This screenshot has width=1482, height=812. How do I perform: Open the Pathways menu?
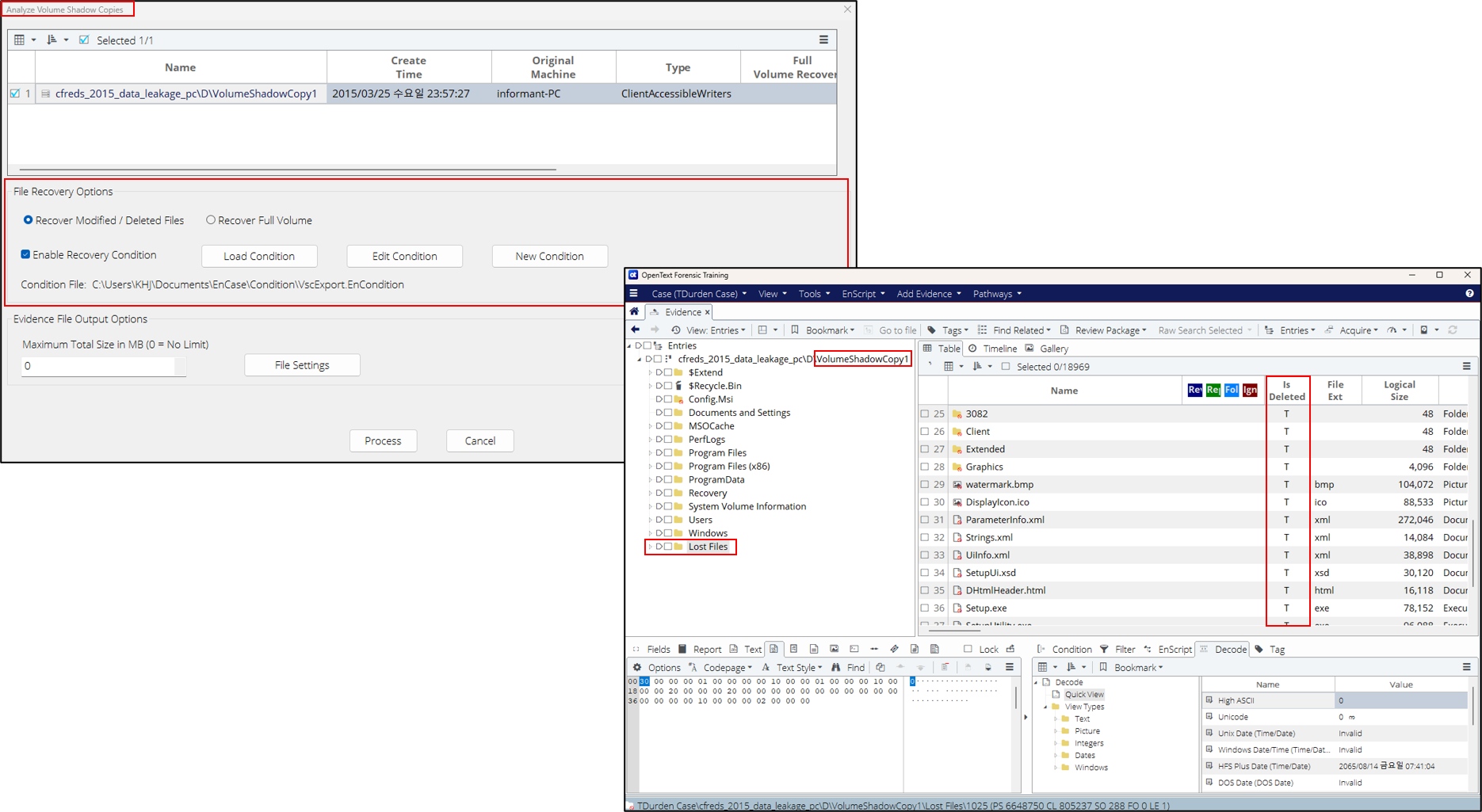997,294
